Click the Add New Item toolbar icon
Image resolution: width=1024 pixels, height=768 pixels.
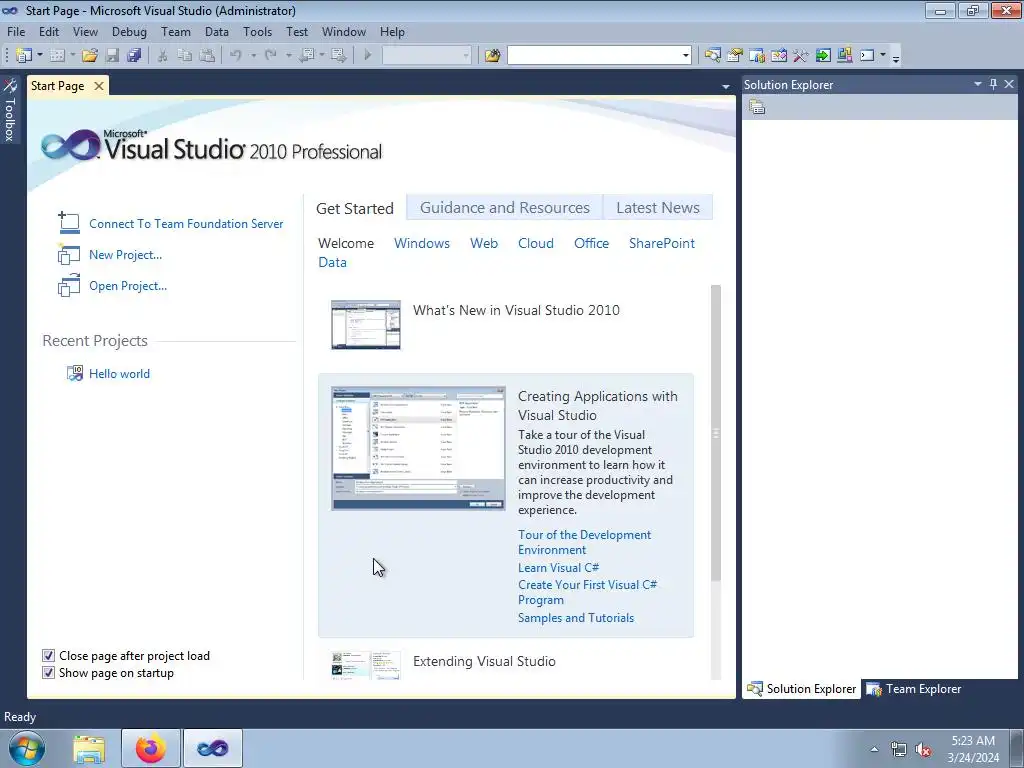57,56
